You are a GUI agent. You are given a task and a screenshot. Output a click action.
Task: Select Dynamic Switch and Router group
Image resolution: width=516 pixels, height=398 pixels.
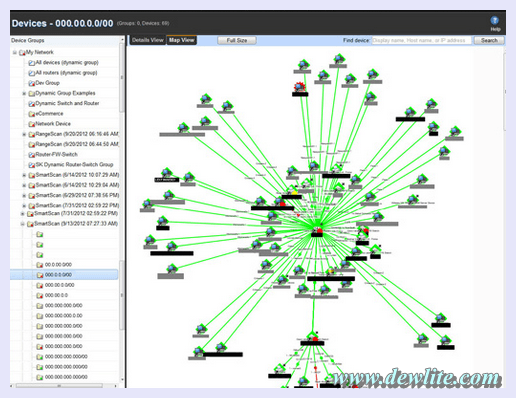(x=67, y=103)
